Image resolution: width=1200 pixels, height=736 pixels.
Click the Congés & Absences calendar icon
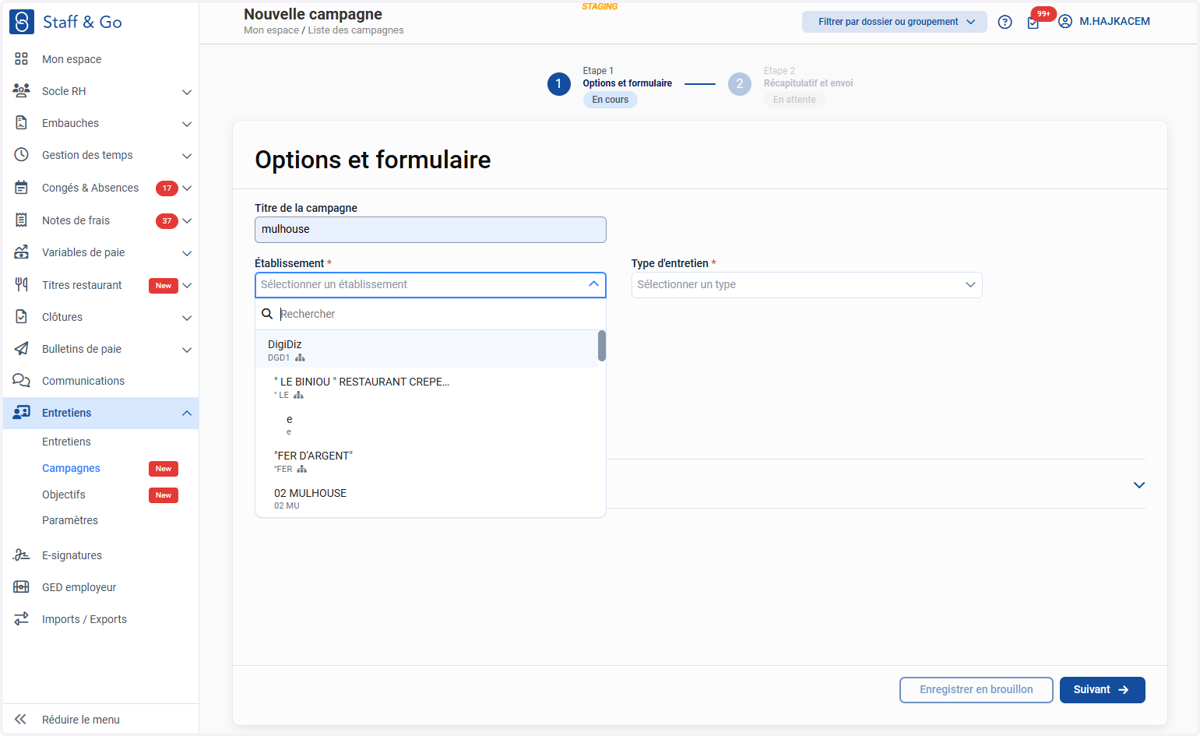[x=21, y=188]
